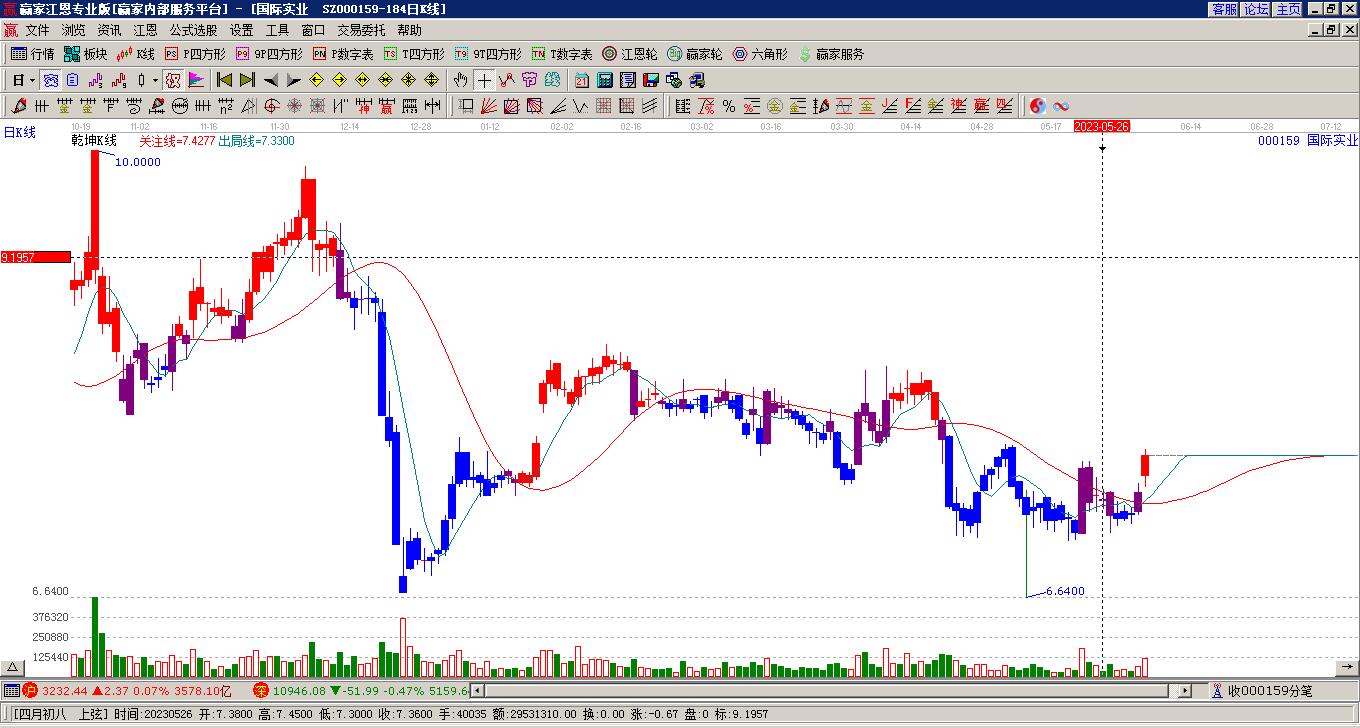Image resolution: width=1360 pixels, height=728 pixels.
Task: Switch to the K线 chart button
Action: click(x=136, y=54)
